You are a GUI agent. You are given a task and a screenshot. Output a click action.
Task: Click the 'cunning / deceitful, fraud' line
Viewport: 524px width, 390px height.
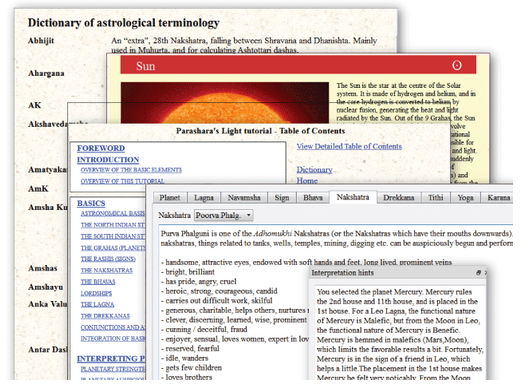pos(204,329)
